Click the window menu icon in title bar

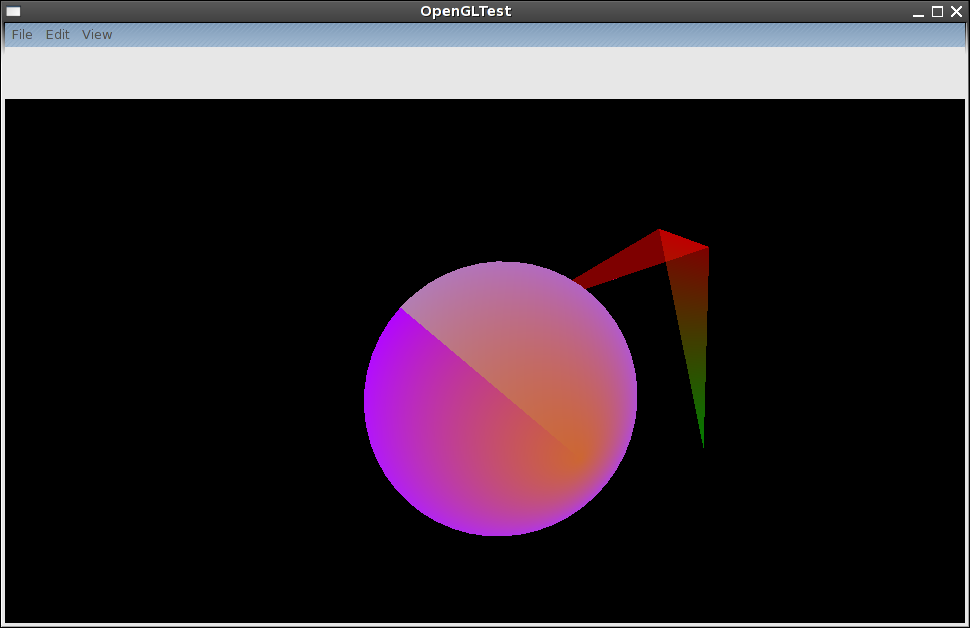(x=14, y=11)
